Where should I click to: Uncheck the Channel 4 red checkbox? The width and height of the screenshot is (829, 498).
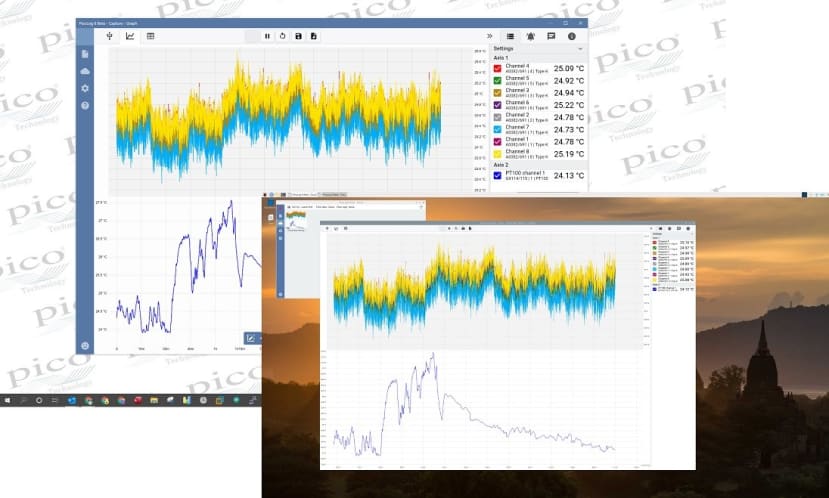498,69
